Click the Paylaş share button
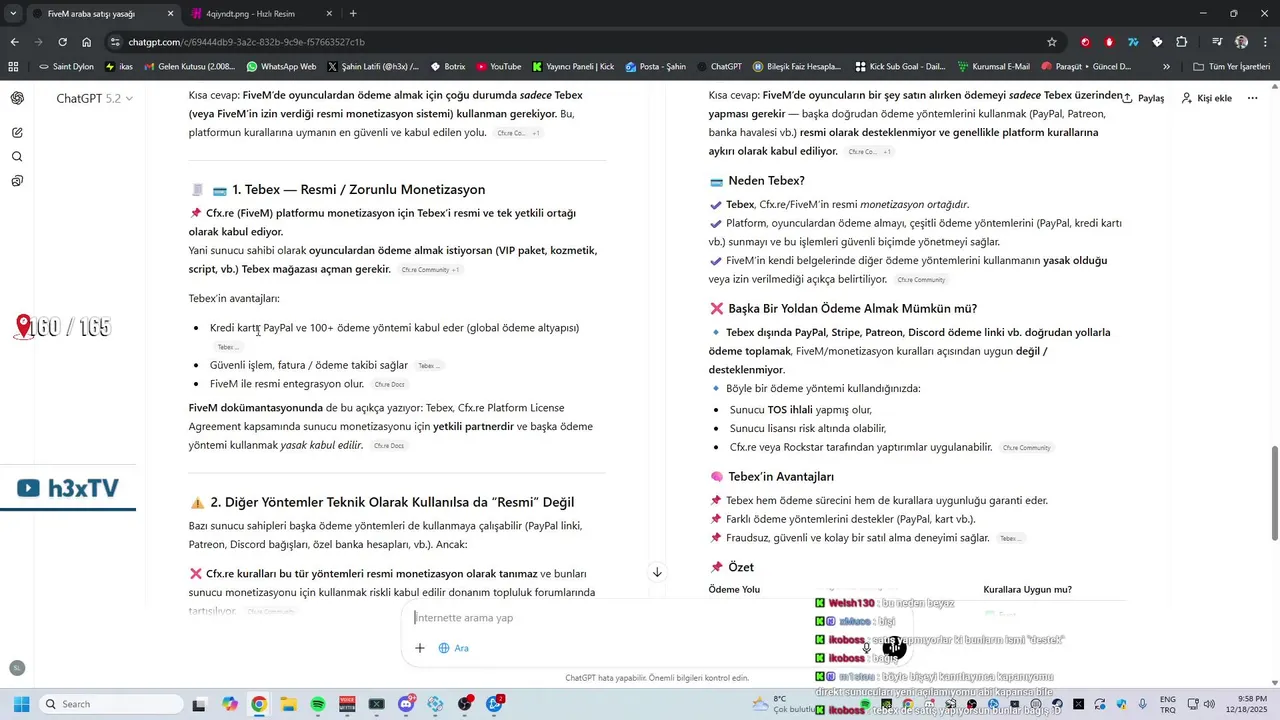The height and width of the screenshot is (720, 1280). point(1143,98)
